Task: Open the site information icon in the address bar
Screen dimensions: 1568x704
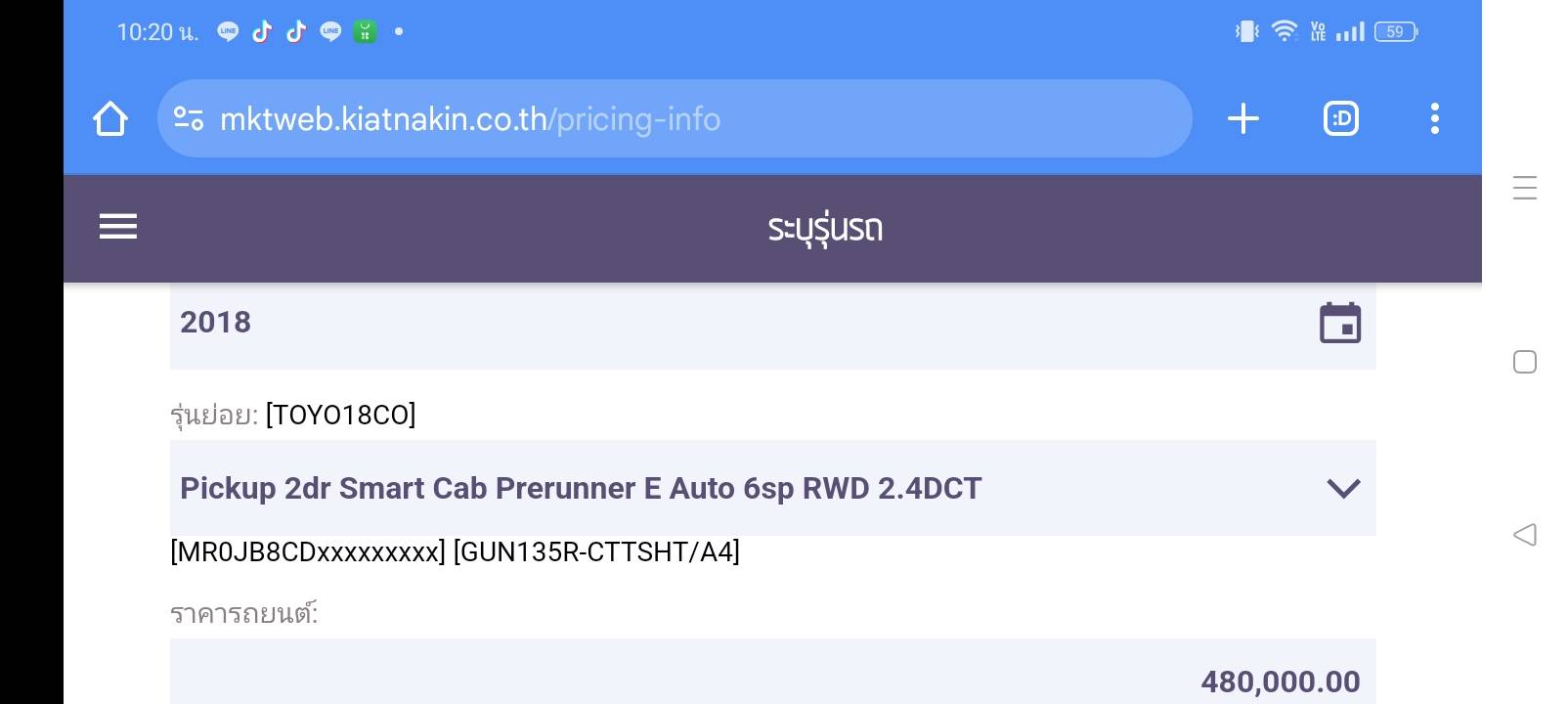Action: (188, 119)
